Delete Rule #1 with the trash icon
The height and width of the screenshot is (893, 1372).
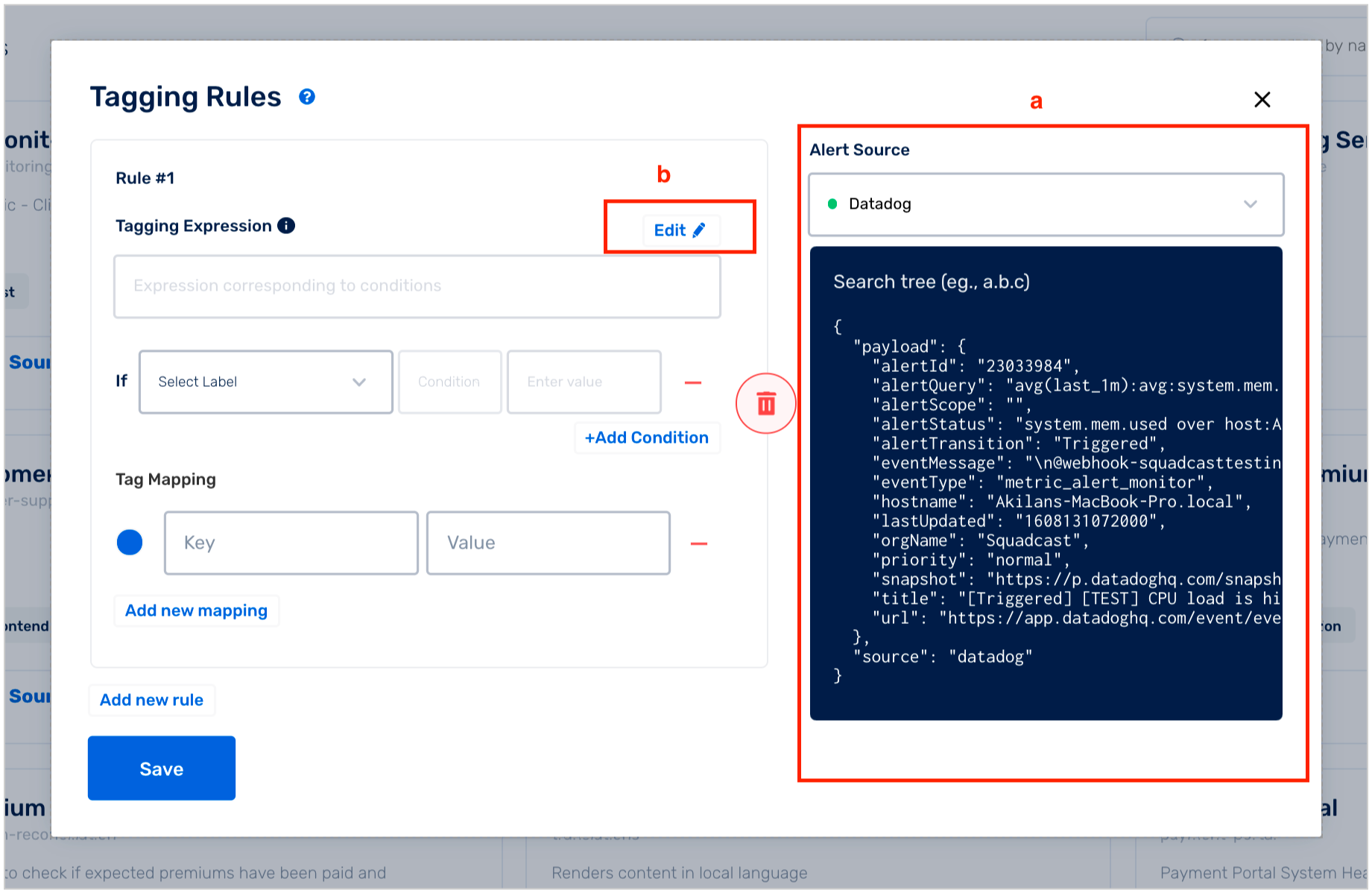click(766, 403)
